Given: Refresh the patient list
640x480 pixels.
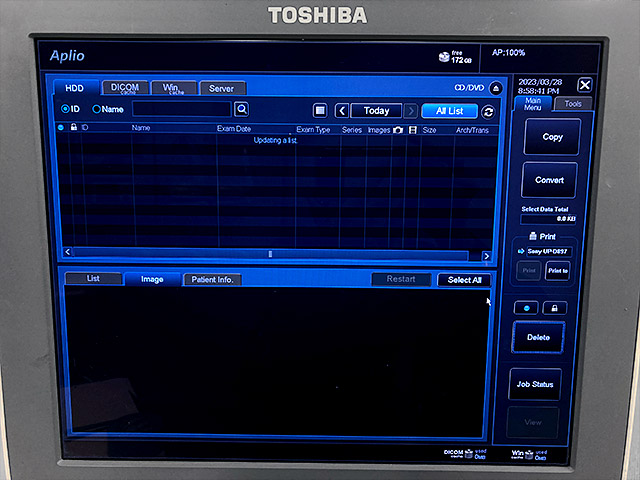Looking at the screenshot, I should pyautogui.click(x=488, y=111).
